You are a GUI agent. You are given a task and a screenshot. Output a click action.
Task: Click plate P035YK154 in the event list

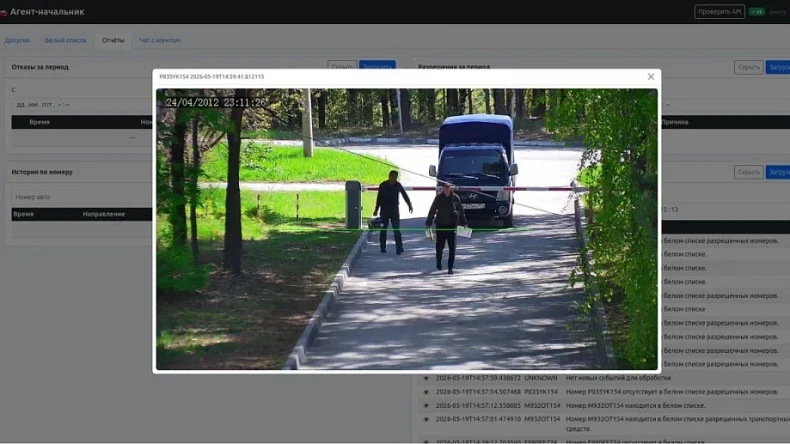tap(541, 392)
